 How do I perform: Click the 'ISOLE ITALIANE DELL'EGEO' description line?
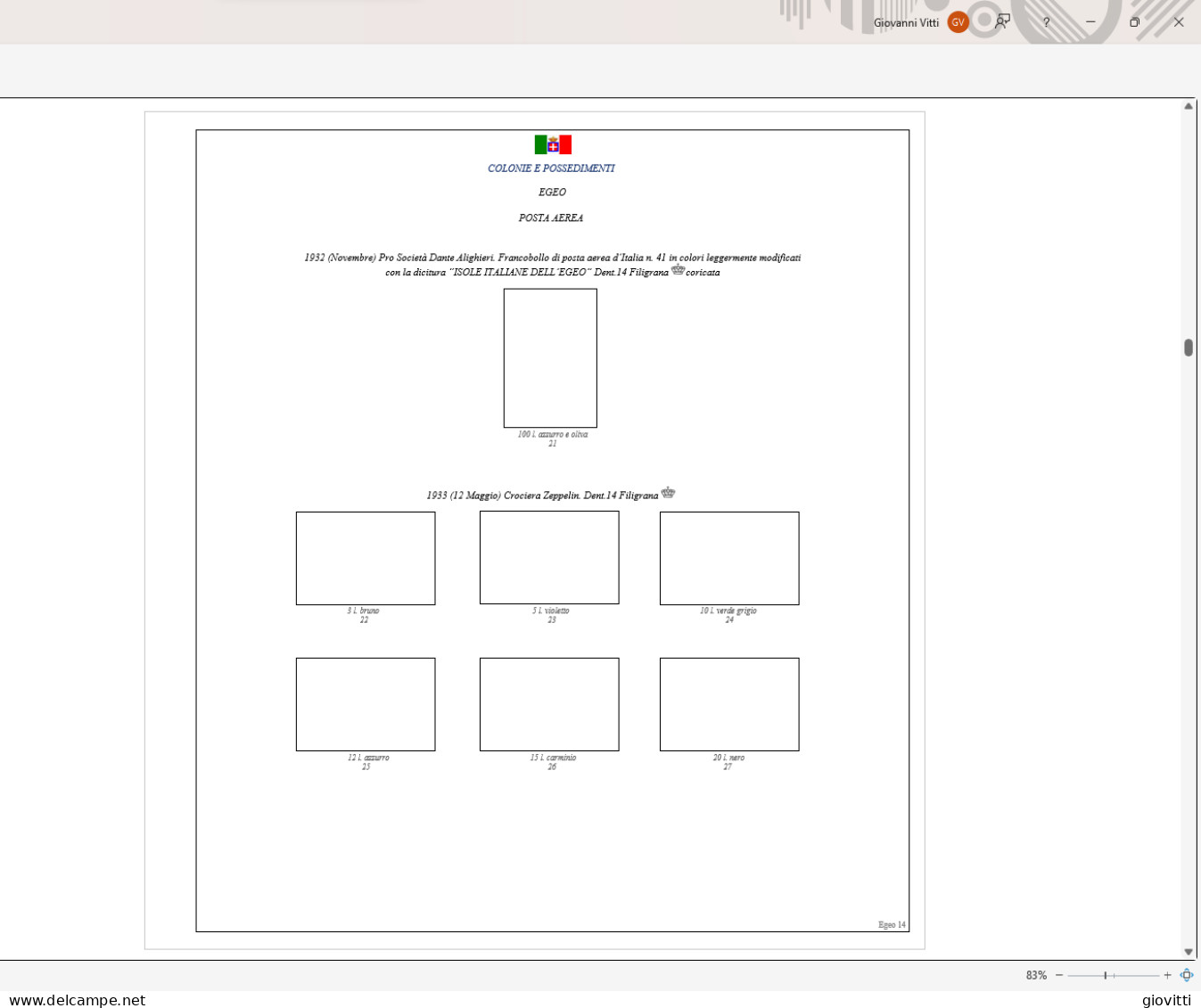(553, 272)
